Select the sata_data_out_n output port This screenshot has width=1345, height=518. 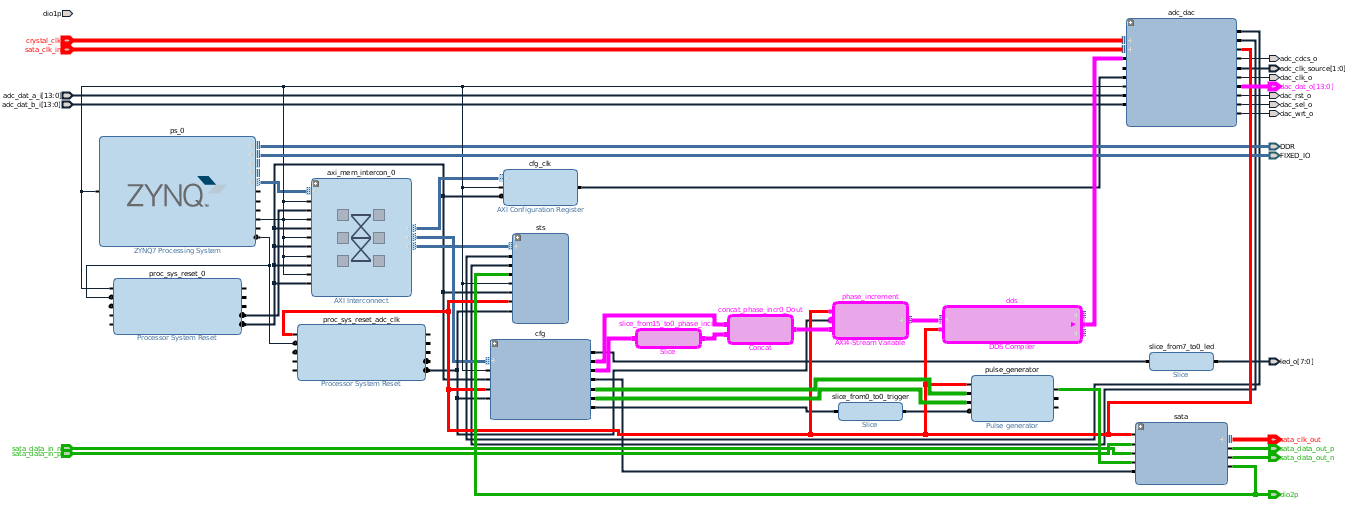[x=1274, y=457]
